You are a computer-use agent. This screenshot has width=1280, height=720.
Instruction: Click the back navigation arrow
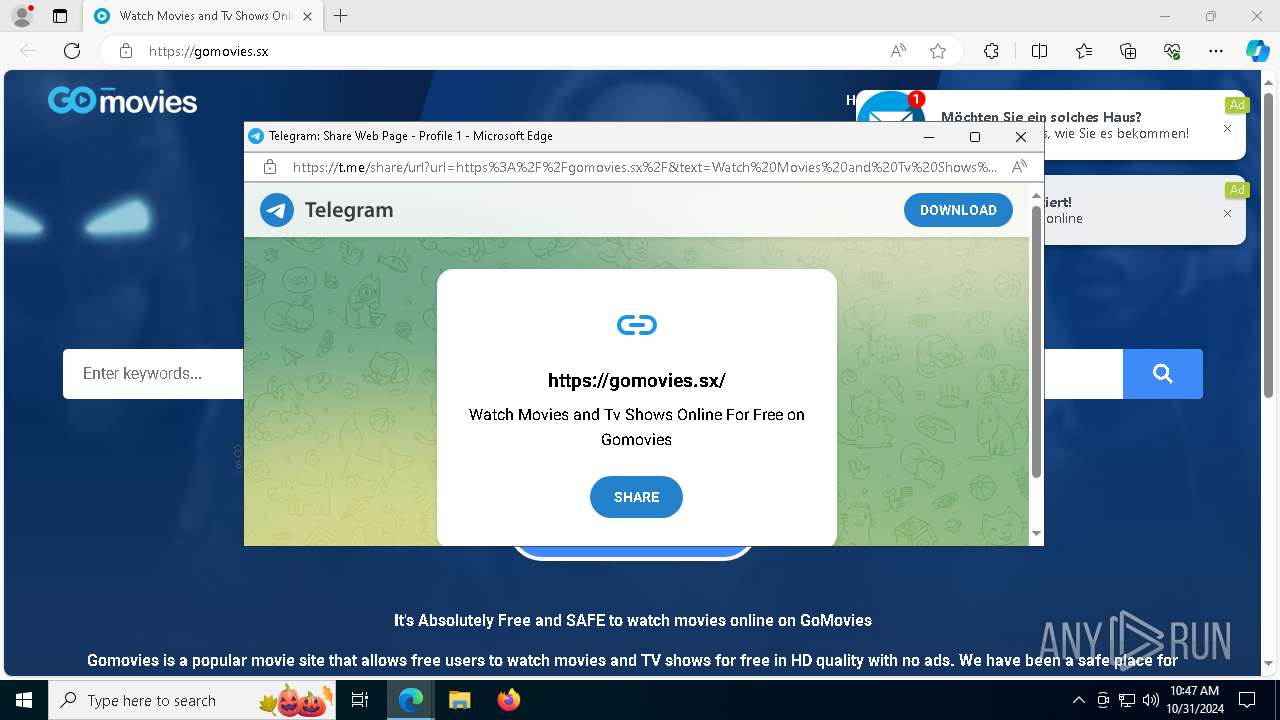28,51
